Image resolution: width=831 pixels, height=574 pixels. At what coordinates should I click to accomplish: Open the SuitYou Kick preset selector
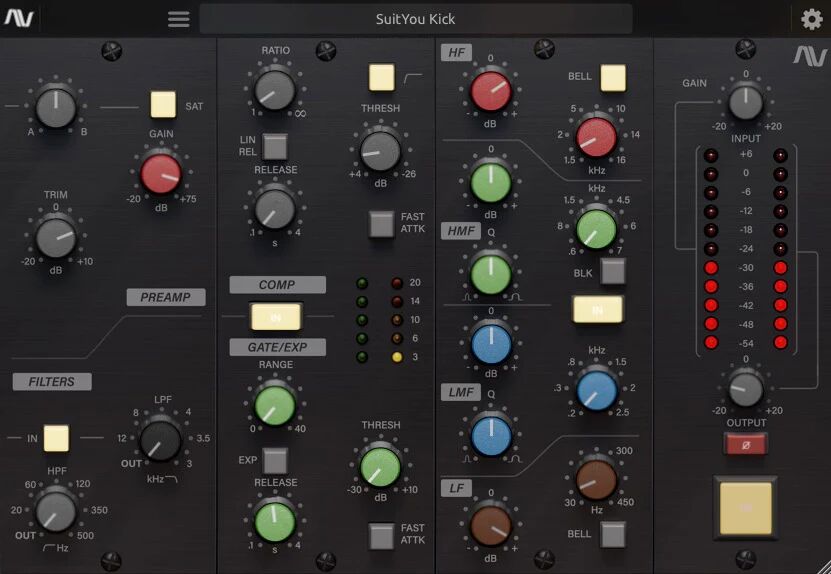pyautogui.click(x=415, y=19)
